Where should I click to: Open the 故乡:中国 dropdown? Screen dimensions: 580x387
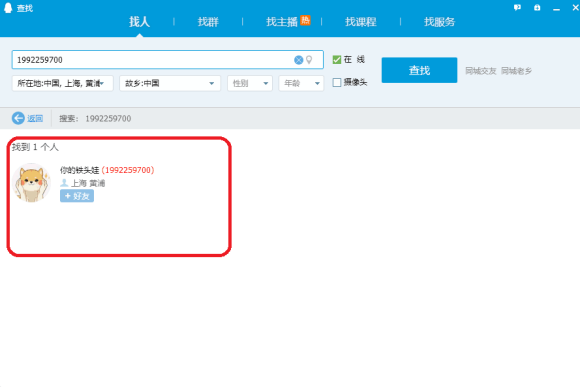[x=170, y=83]
